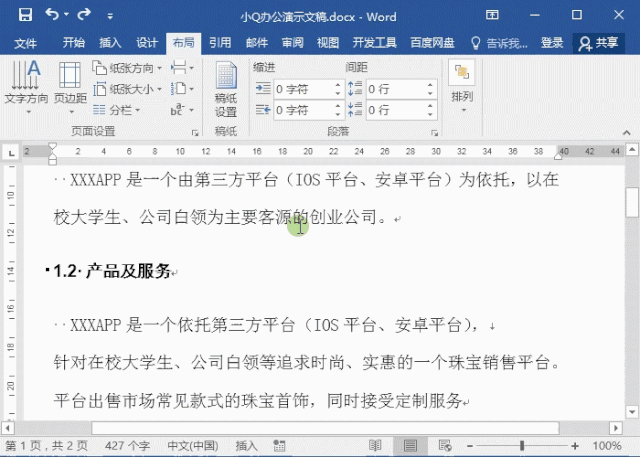
Task: Switch to Print Layout view
Action: pyautogui.click(x=410, y=445)
